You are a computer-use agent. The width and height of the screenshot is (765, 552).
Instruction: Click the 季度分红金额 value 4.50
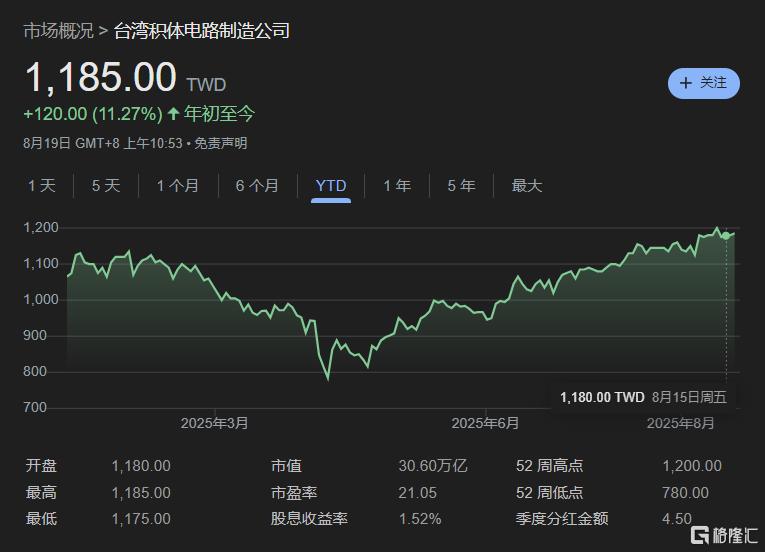click(677, 518)
